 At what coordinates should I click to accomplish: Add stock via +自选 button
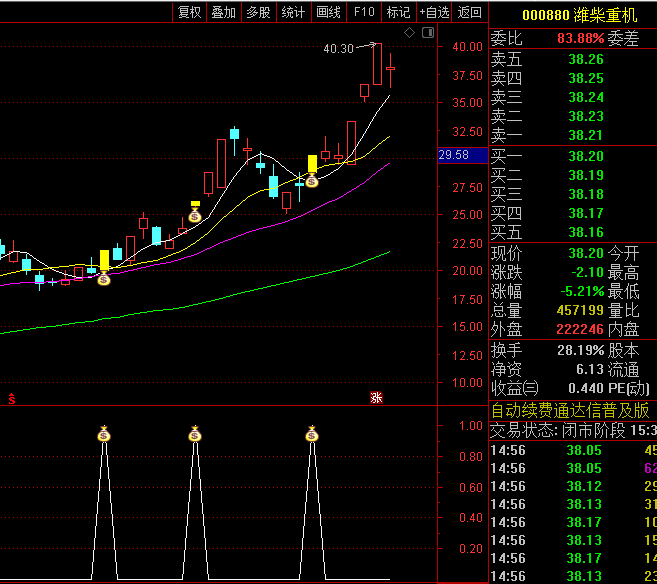[434, 12]
